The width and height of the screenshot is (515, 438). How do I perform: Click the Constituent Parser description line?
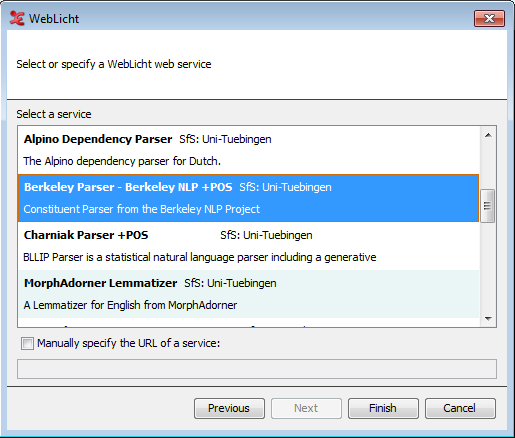point(142,209)
